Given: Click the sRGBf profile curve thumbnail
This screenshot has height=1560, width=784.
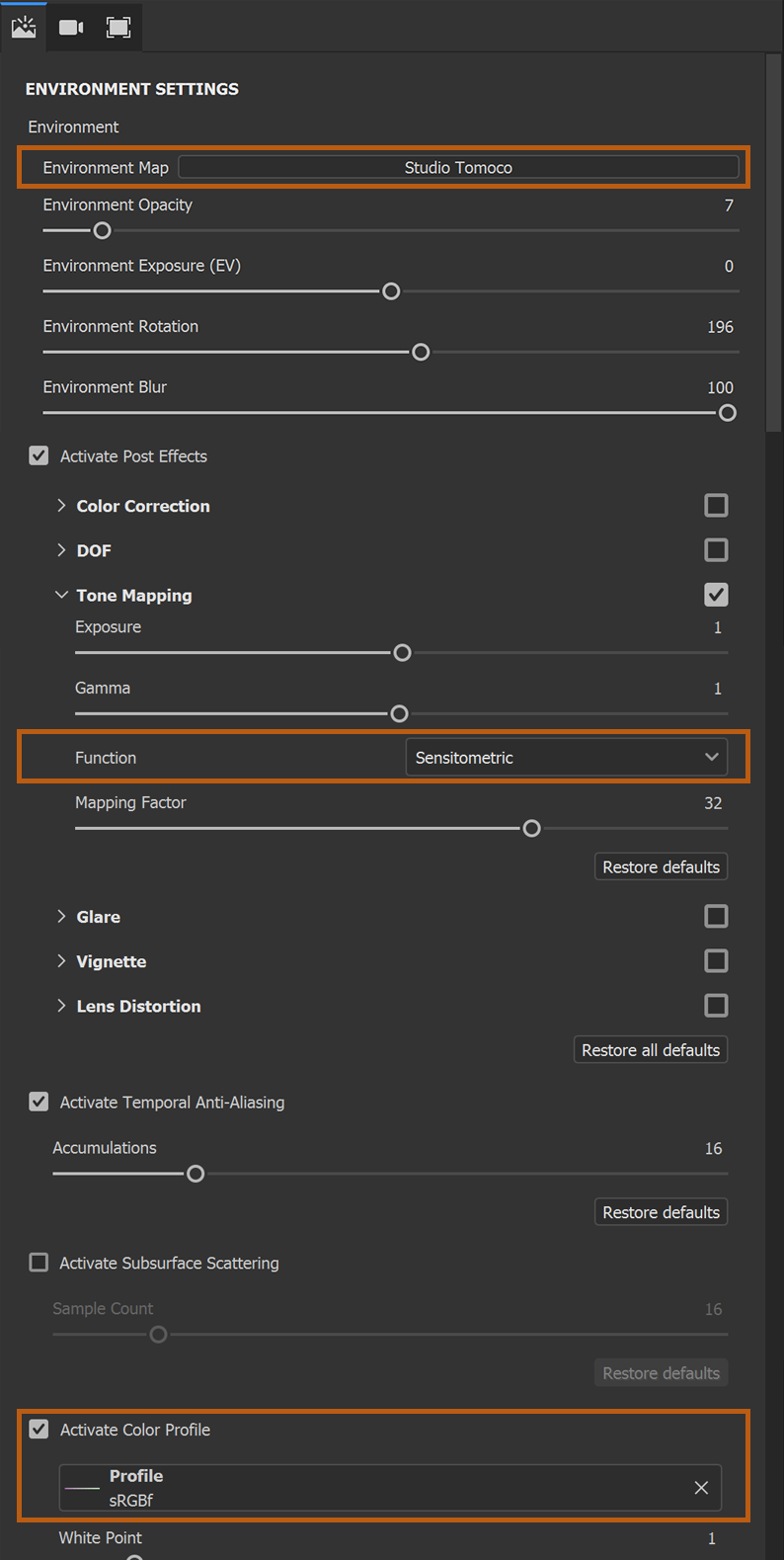Looking at the screenshot, I should click(x=83, y=1488).
